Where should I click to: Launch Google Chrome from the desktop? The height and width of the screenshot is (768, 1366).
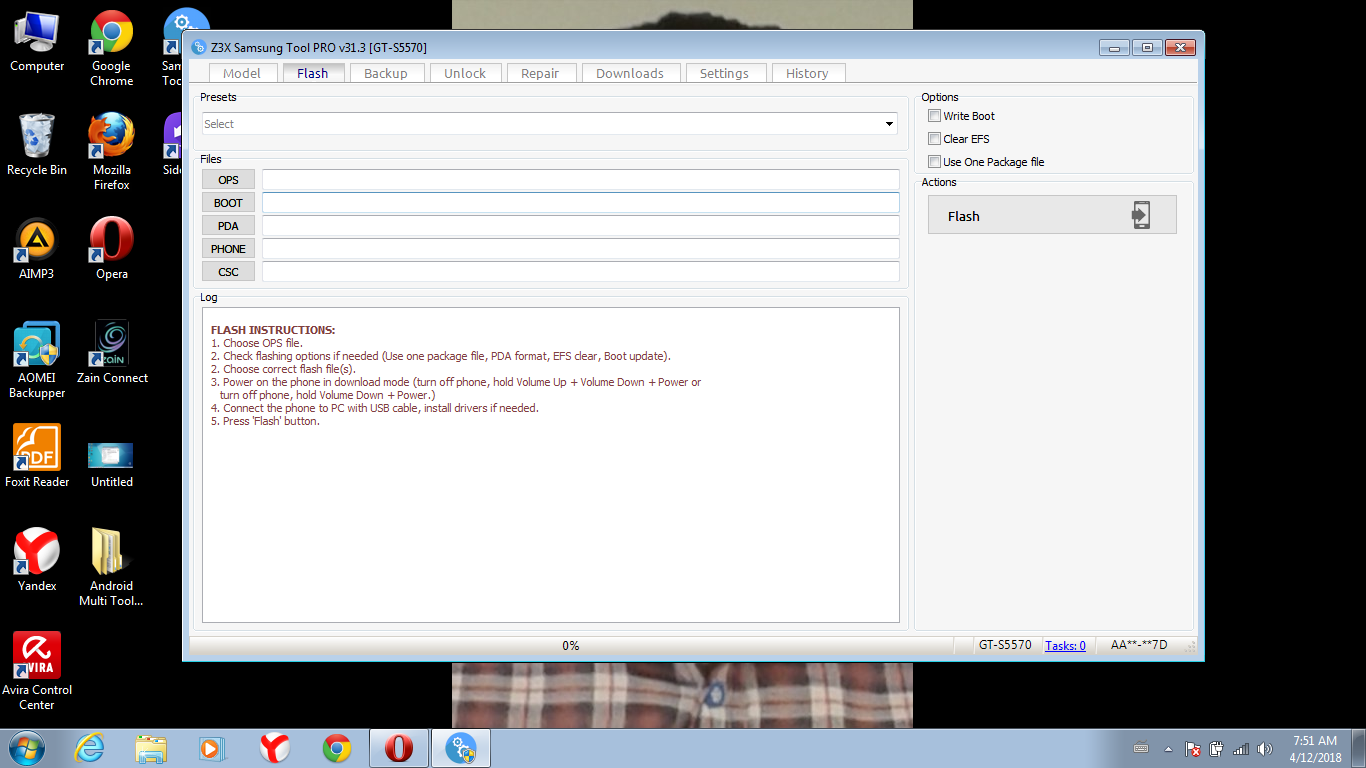pyautogui.click(x=112, y=48)
